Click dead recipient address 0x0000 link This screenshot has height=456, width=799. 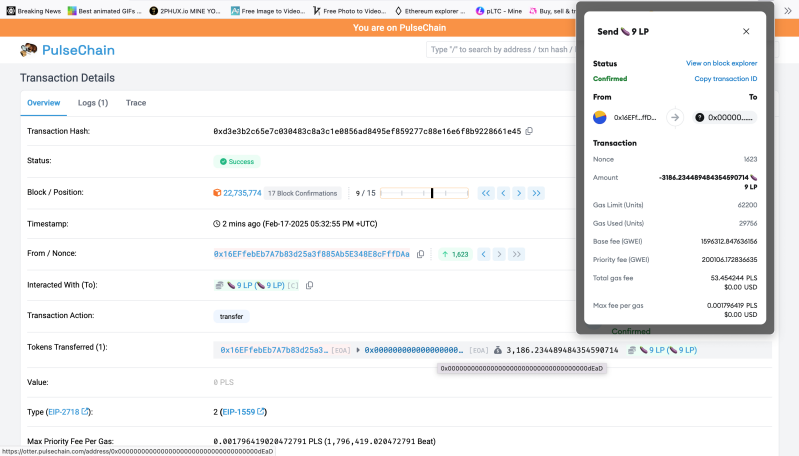414,350
